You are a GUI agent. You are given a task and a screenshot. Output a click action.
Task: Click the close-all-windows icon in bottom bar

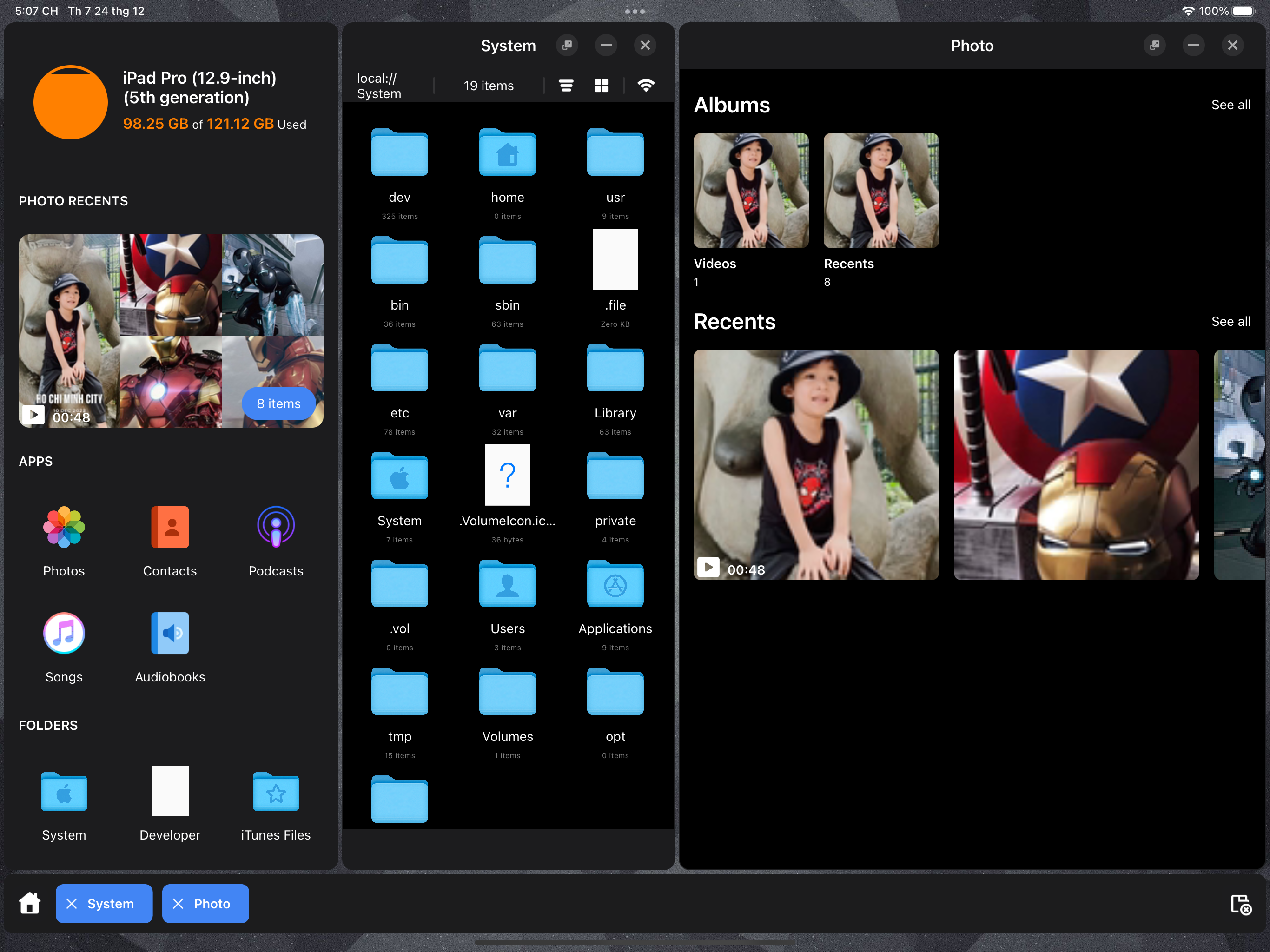[x=1241, y=904]
